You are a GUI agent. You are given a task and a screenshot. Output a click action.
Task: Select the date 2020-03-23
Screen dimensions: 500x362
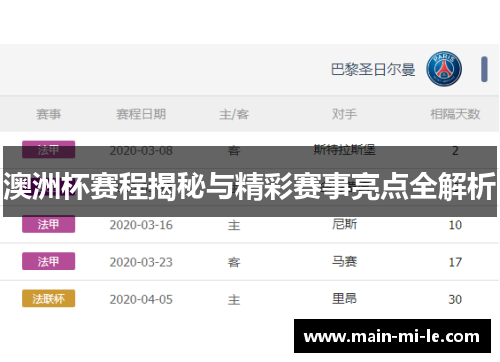(x=141, y=262)
